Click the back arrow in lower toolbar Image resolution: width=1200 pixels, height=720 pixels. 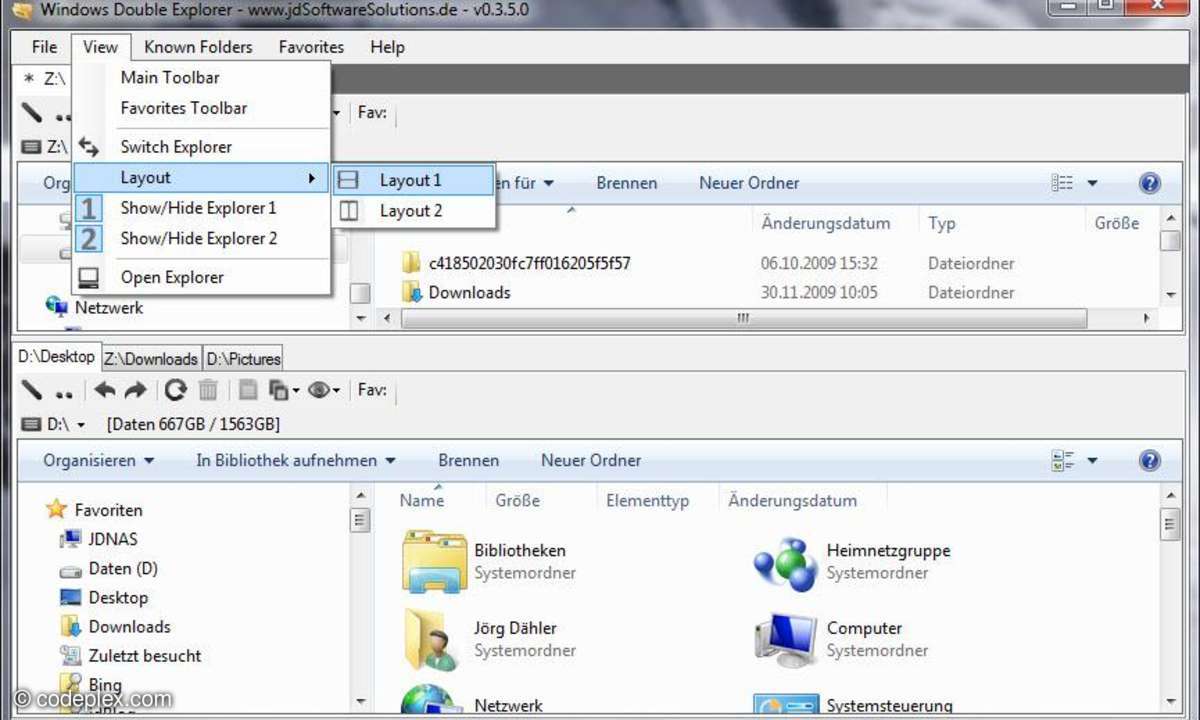point(105,390)
